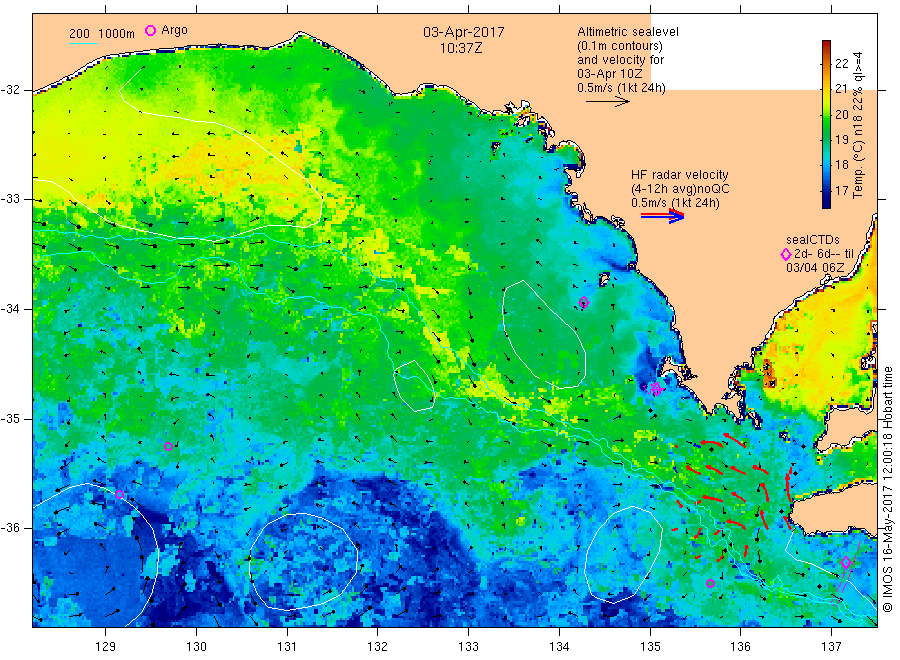Click the colorbar tick value 21

click(841, 88)
